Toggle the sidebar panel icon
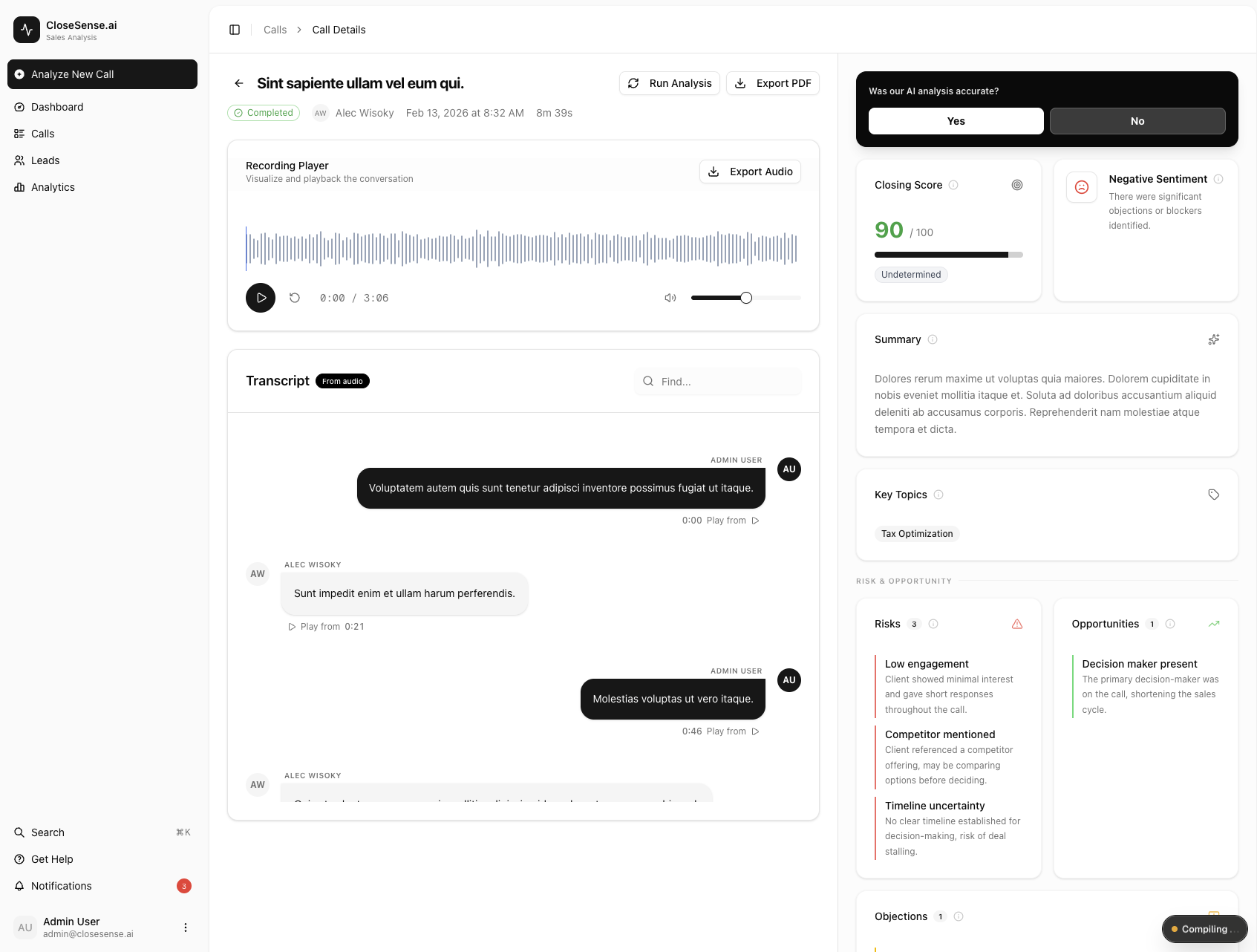1257x952 pixels. coord(235,30)
